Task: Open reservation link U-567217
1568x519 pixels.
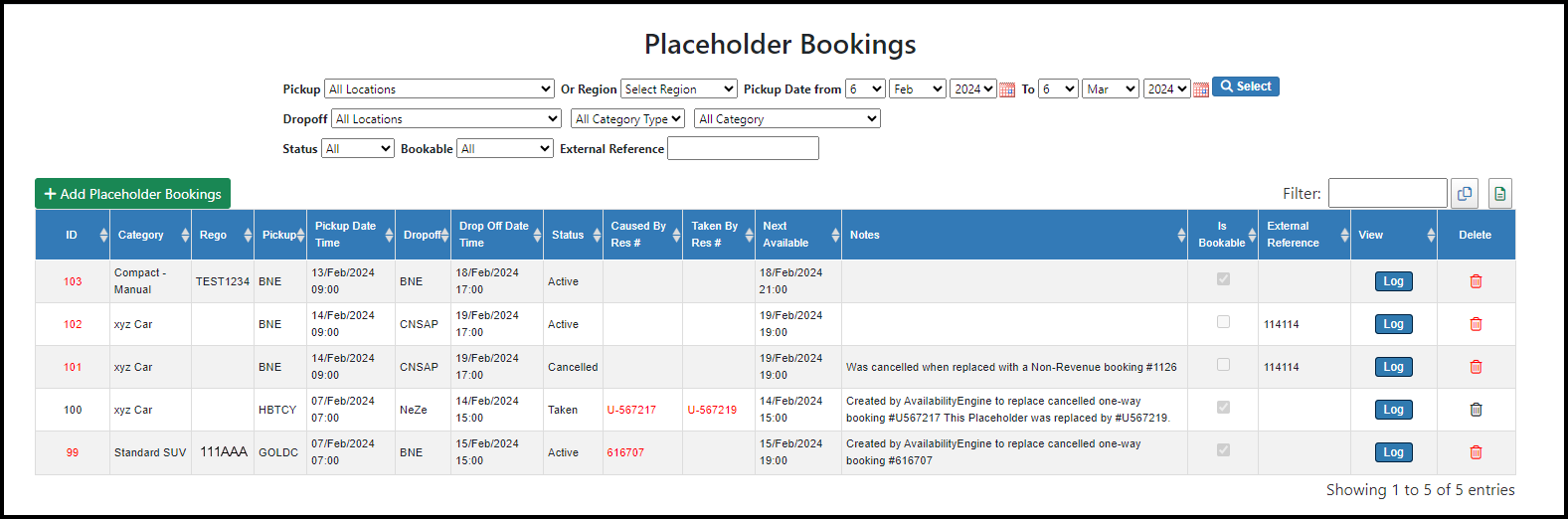Action: [x=631, y=410]
